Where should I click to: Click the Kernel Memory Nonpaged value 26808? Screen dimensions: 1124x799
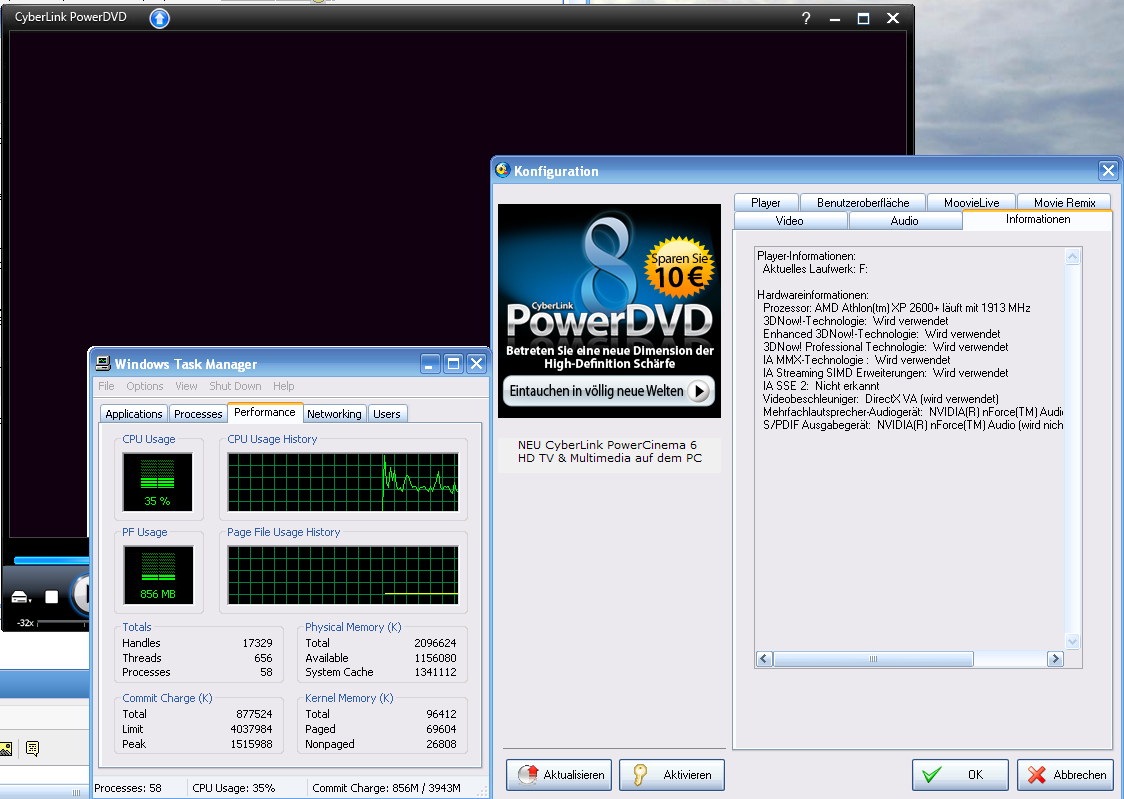[x=441, y=744]
